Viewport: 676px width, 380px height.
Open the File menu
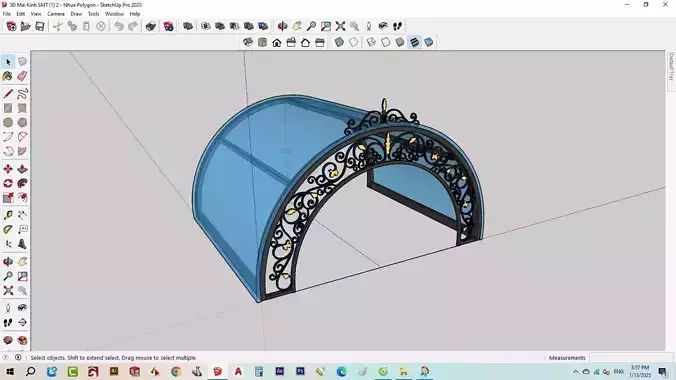7,14
